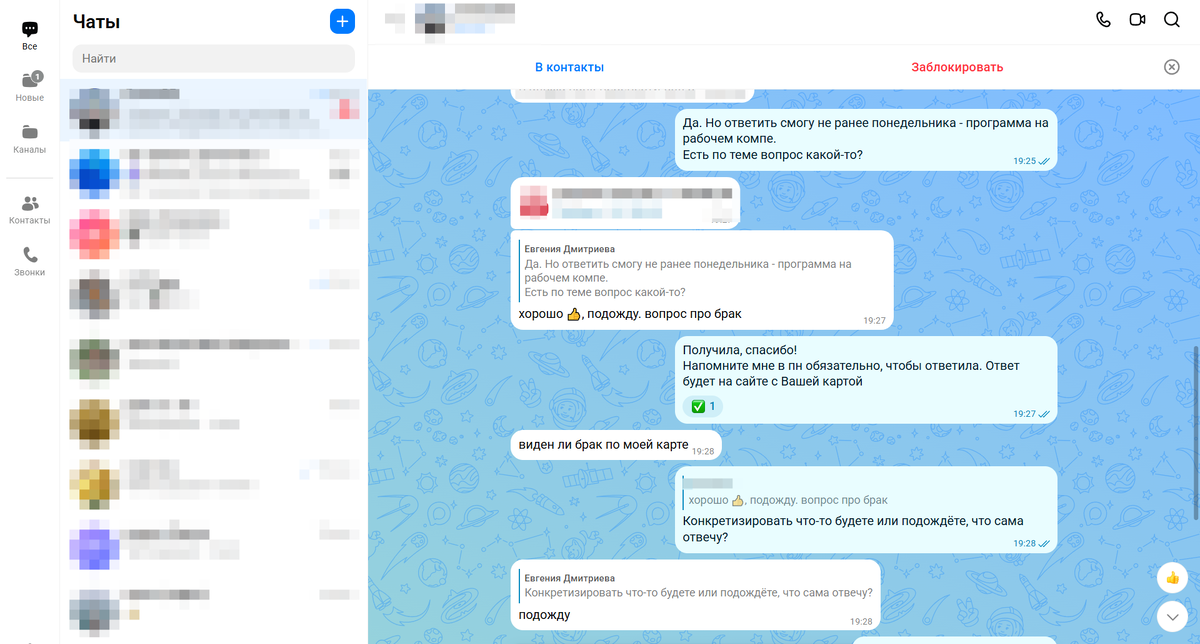Open the blurred attachment message with red thumbnail
The image size is (1200, 644).
(625, 202)
